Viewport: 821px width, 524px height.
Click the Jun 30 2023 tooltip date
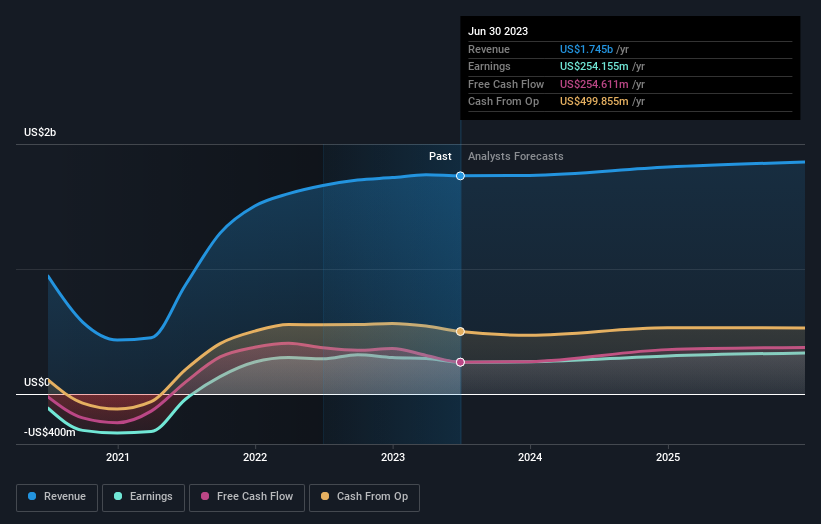click(498, 31)
